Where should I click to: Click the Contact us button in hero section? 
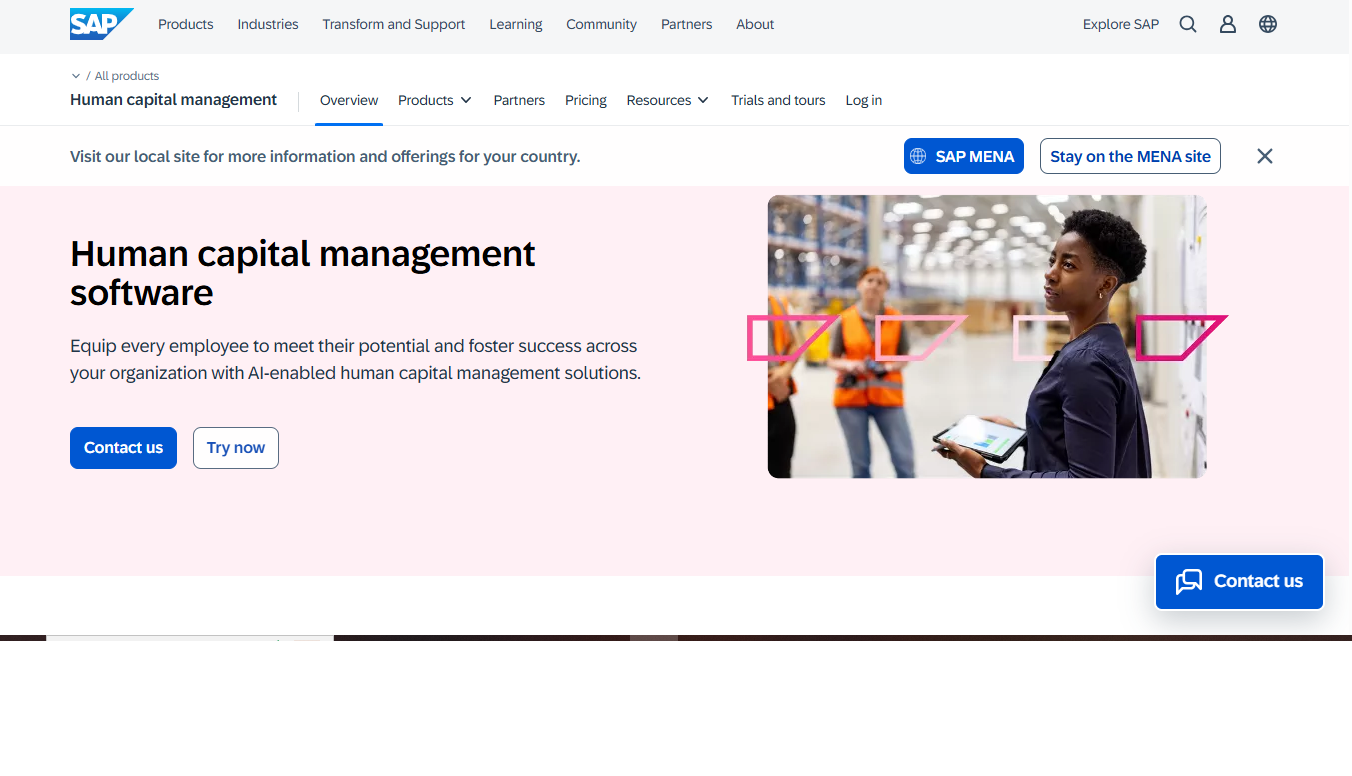click(x=123, y=447)
